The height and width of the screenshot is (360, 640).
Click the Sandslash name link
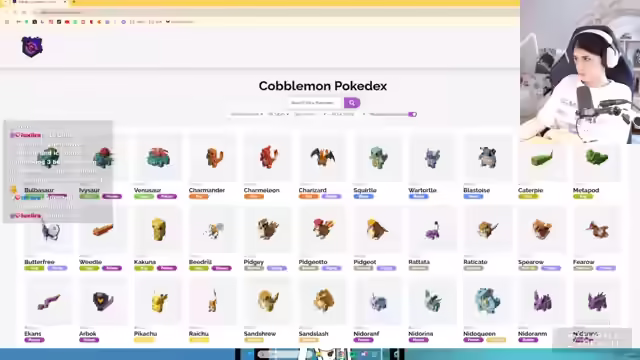tap(313, 334)
